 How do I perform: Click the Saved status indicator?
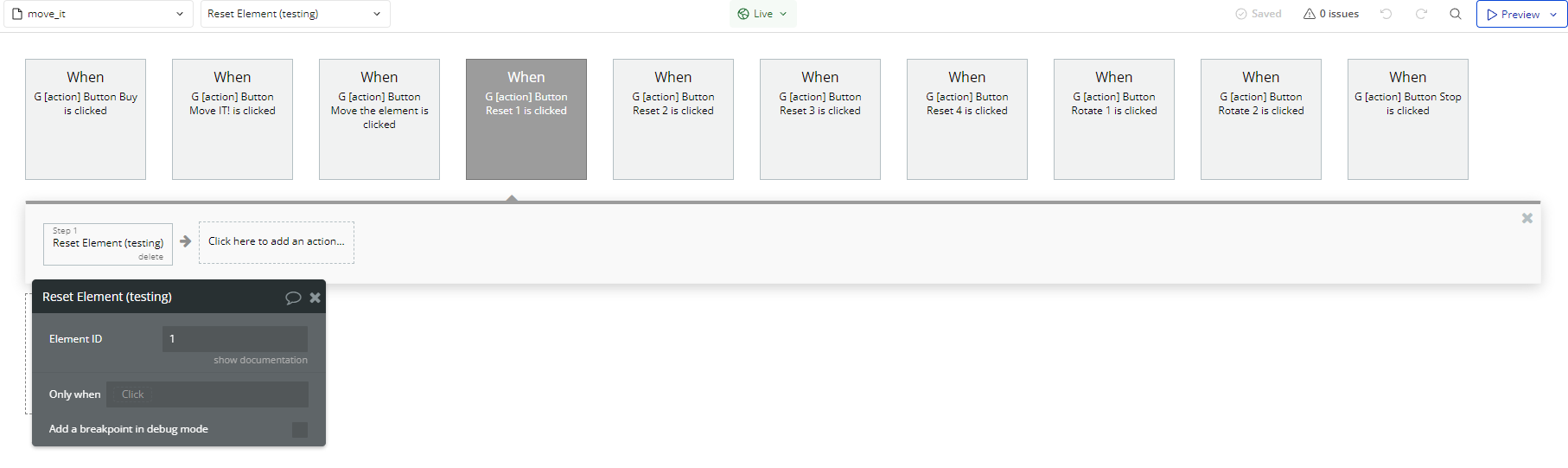coord(1259,14)
